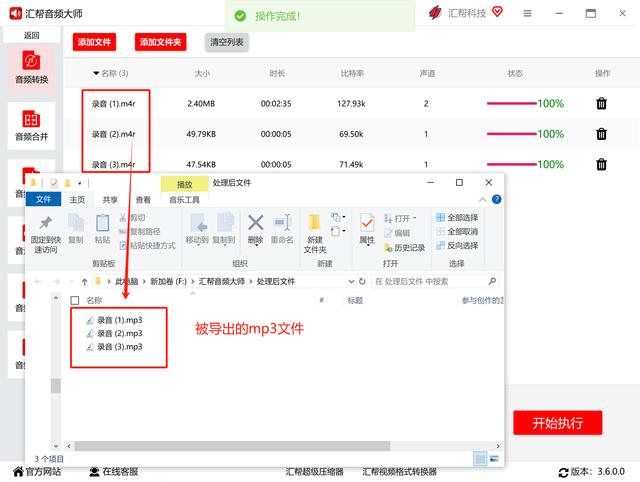
Task: Open the 在线客服 link
Action: pyautogui.click(x=113, y=472)
